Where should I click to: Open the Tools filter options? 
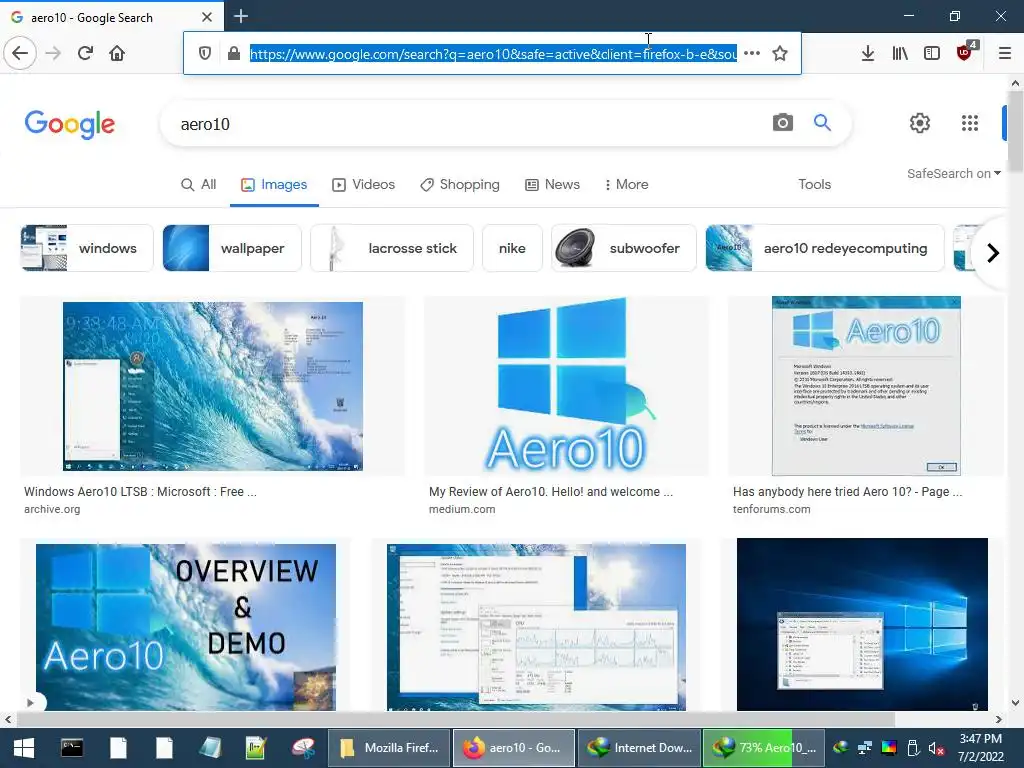[814, 185]
